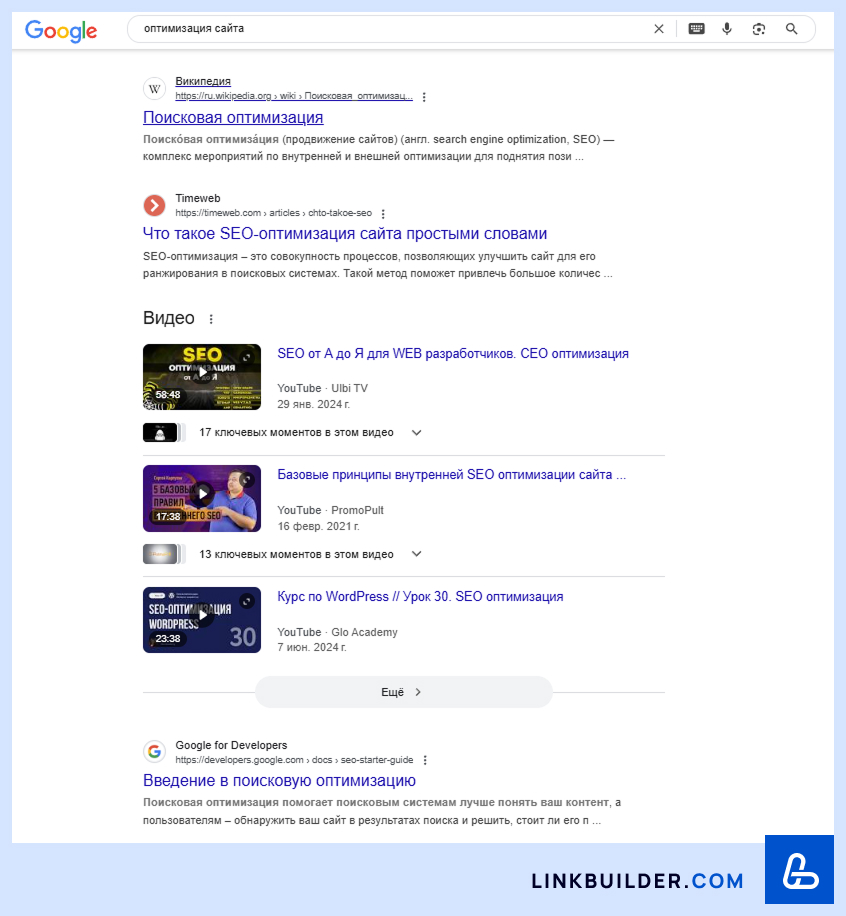This screenshot has height=916, width=846.
Task: Click the developers.google.com seo-starter-guide URL
Action: (x=294, y=759)
